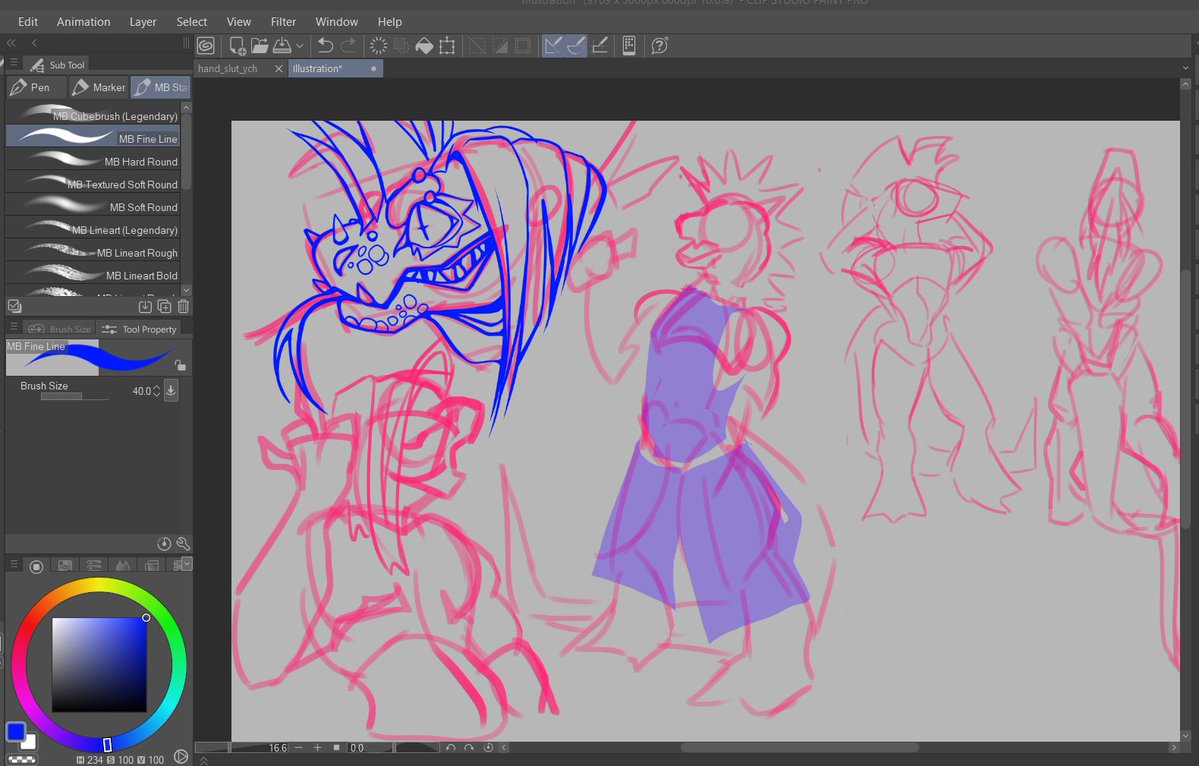1199x766 pixels.
Task: Switch to the Tool Property tab
Action: (139, 329)
